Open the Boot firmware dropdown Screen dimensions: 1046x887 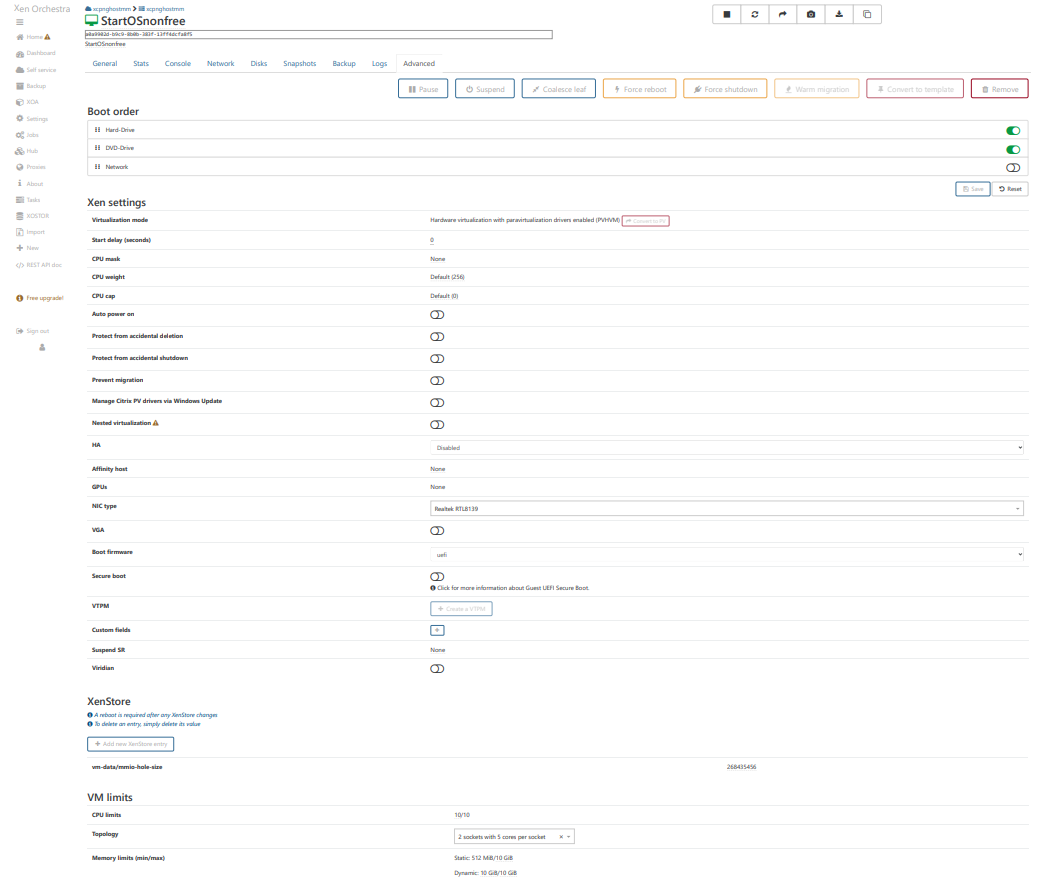[727, 554]
